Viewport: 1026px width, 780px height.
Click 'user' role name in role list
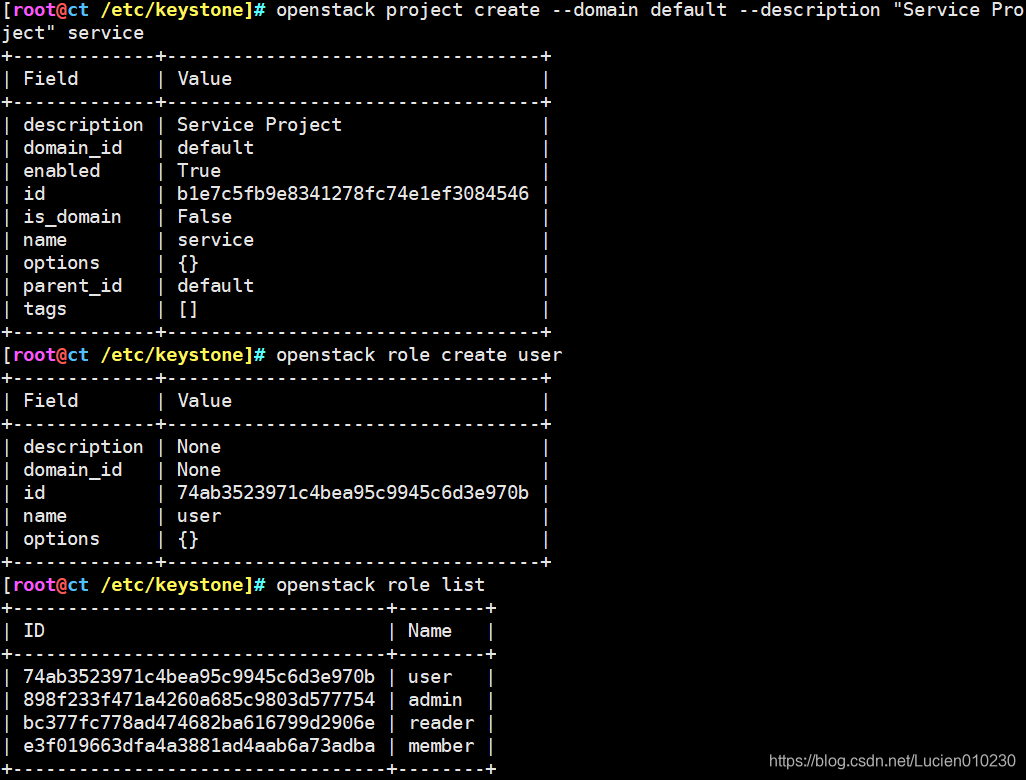point(430,677)
